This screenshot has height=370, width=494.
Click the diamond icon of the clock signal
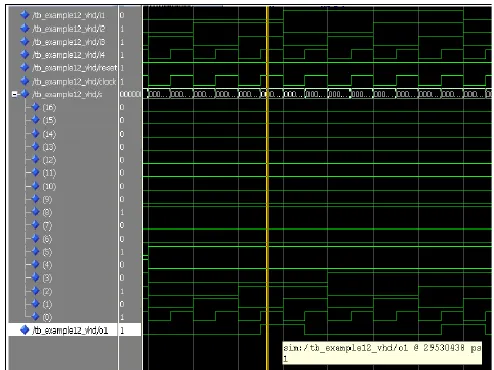25,81
